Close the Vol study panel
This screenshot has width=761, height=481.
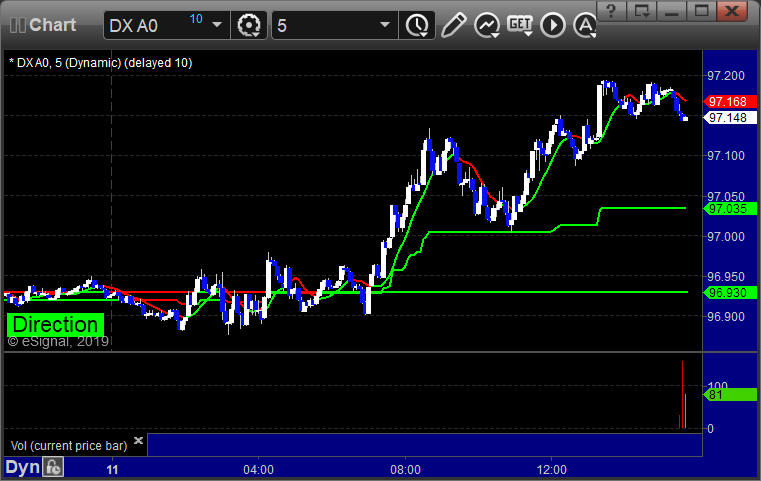(x=138, y=440)
